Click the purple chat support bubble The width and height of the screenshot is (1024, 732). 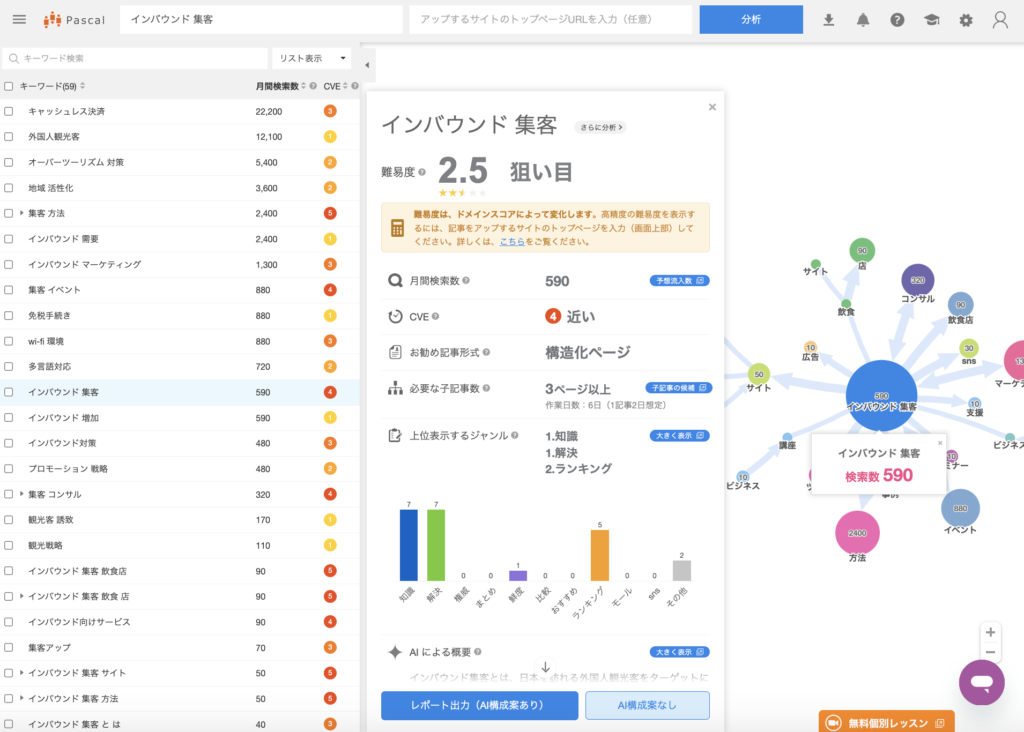(x=981, y=682)
